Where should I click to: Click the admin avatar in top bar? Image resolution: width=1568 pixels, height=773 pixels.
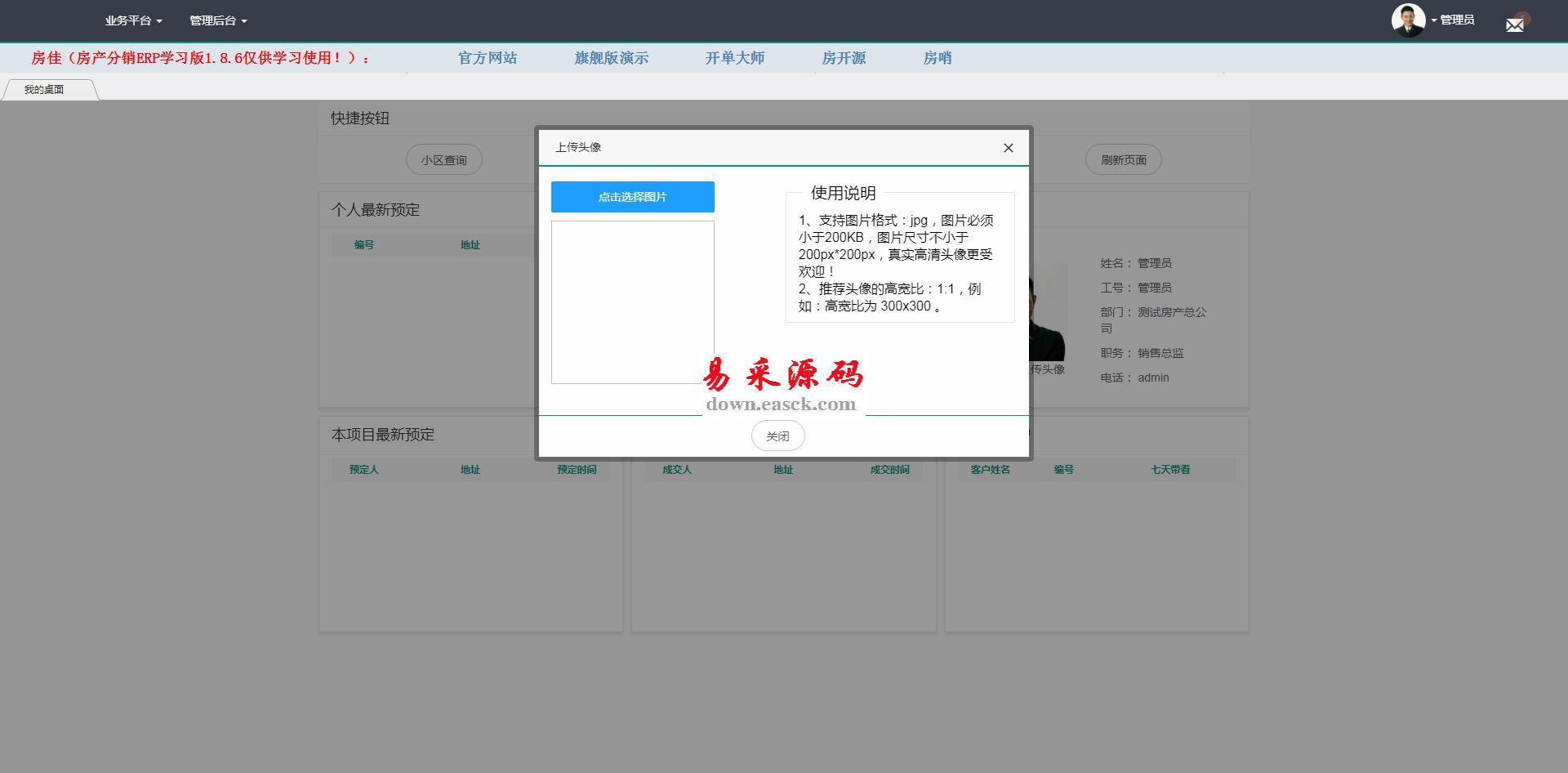pos(1408,20)
